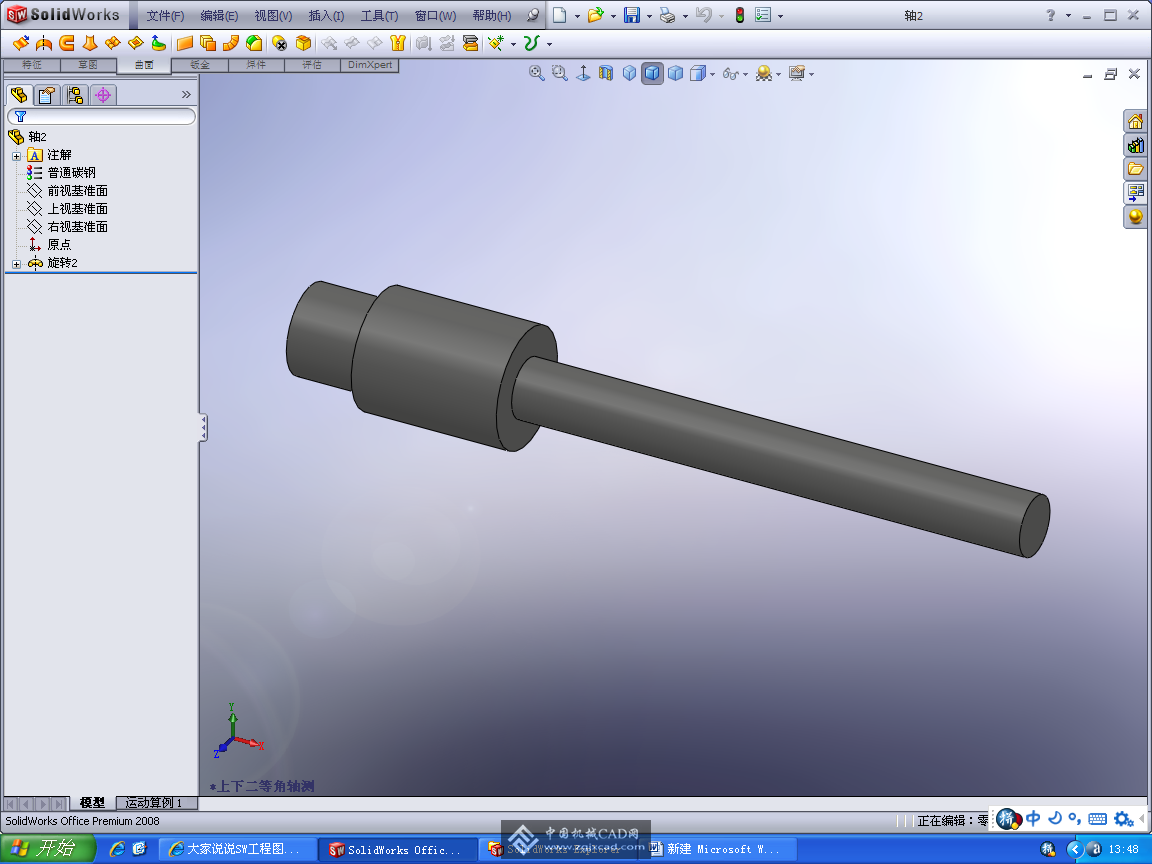
Task: Click the ruled surface icon
Action: click(x=231, y=43)
